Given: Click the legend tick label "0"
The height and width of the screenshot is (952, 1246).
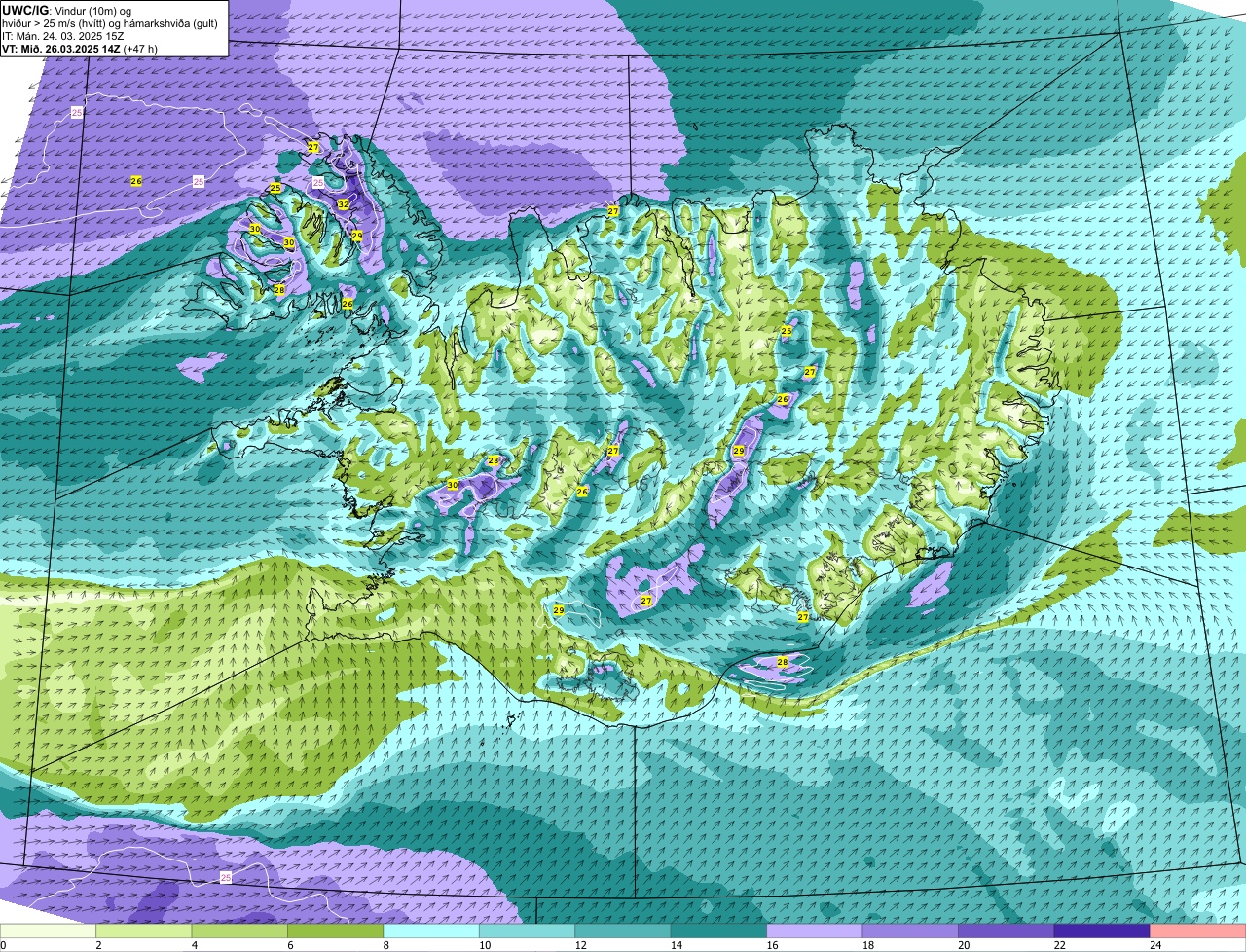Looking at the screenshot, I should [x=3, y=945].
